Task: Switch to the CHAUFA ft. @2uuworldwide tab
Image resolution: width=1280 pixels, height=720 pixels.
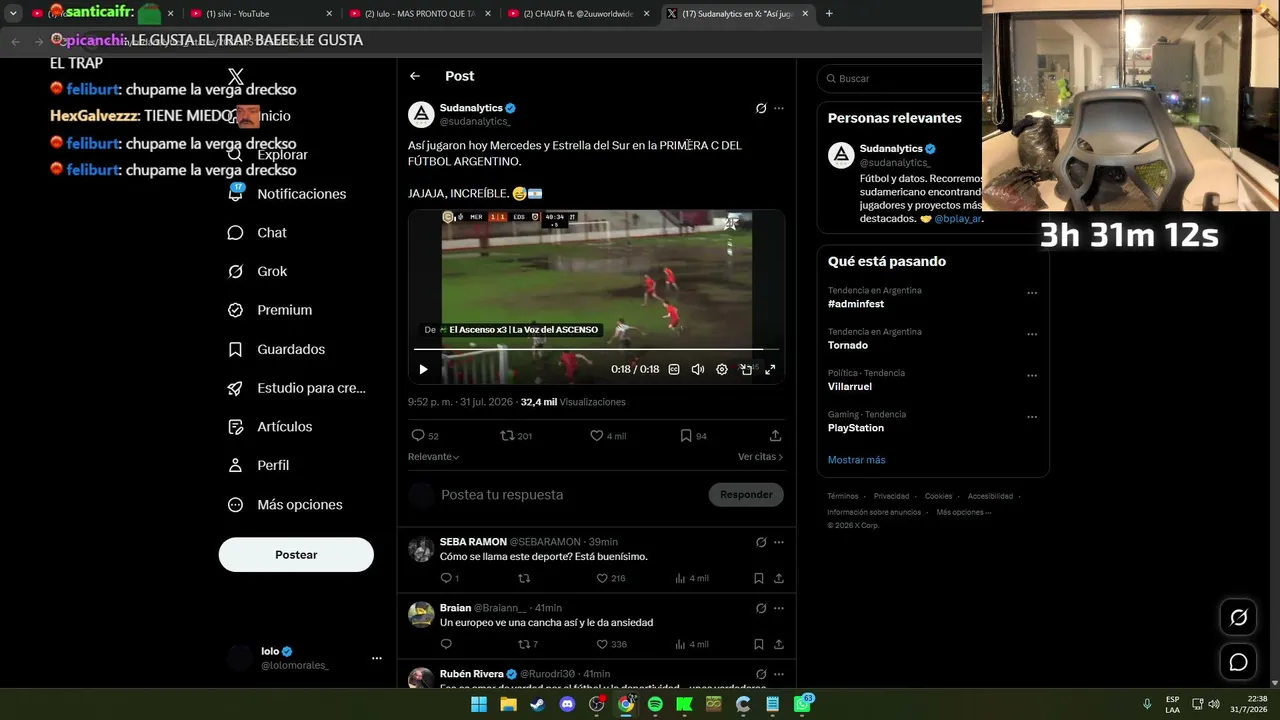Action: [579, 14]
